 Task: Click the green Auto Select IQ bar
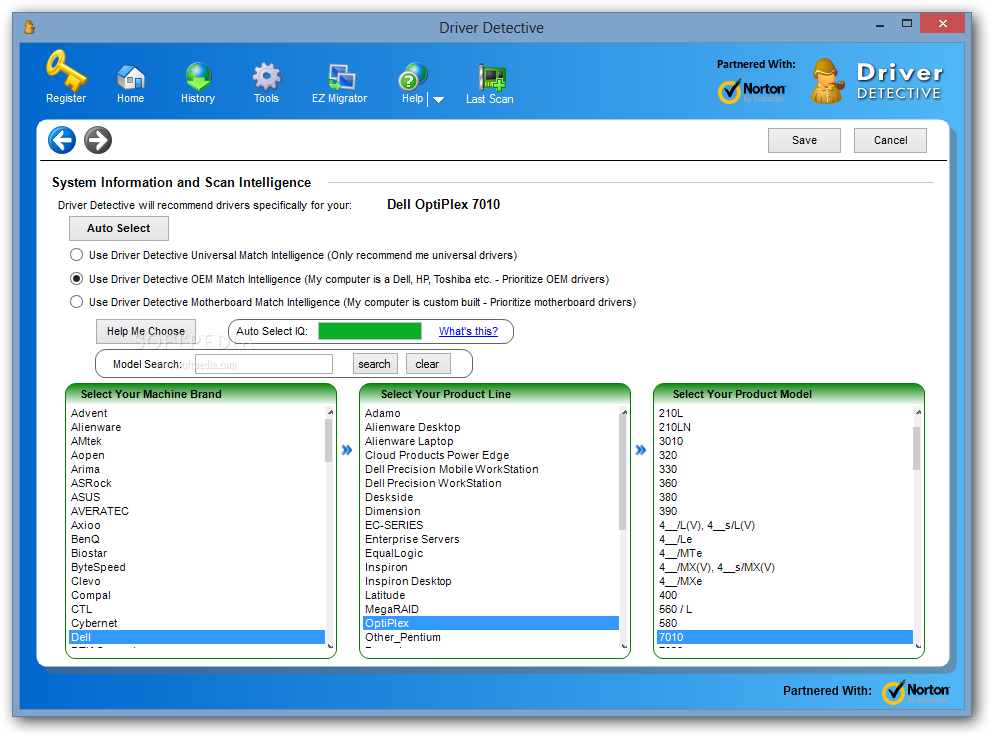coord(370,331)
